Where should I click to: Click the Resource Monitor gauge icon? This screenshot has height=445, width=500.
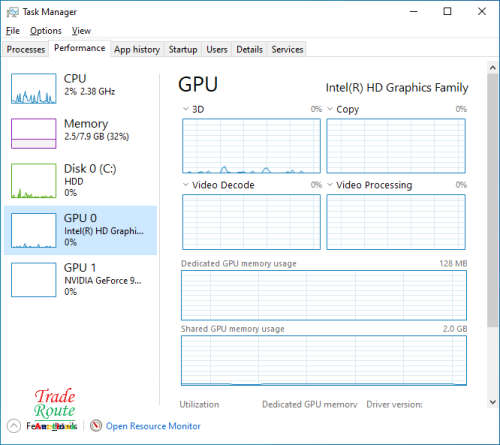click(96, 426)
